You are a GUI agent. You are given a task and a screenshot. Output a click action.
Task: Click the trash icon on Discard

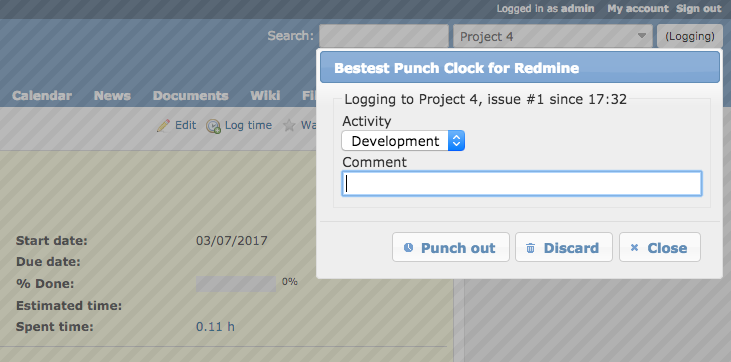531,248
